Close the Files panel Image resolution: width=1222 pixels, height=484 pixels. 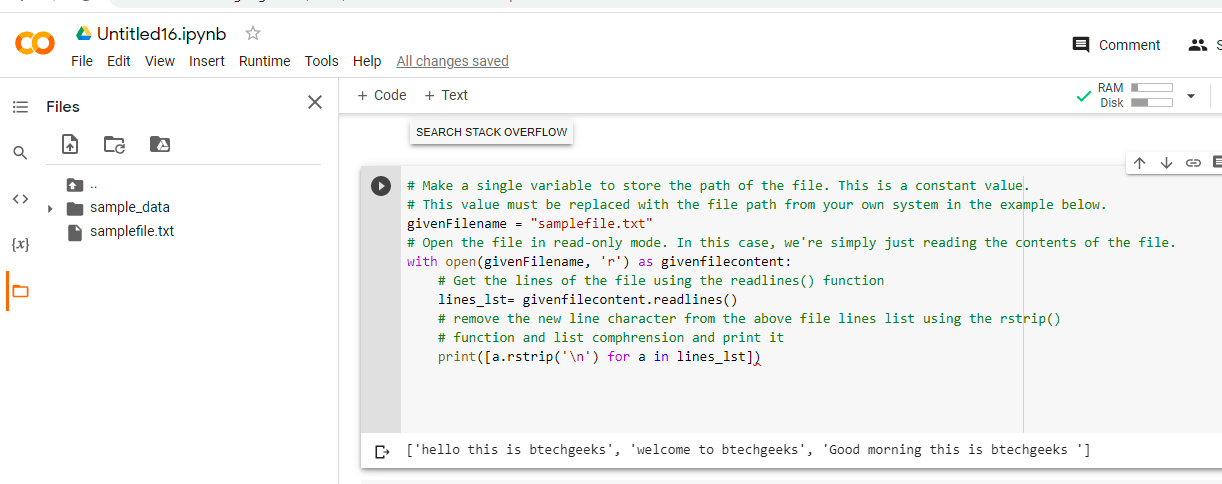(x=315, y=102)
